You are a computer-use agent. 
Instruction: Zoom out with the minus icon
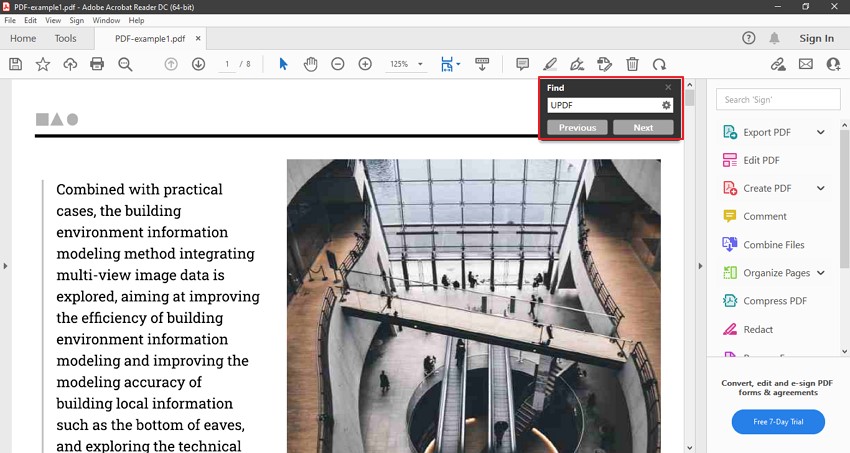(x=338, y=64)
